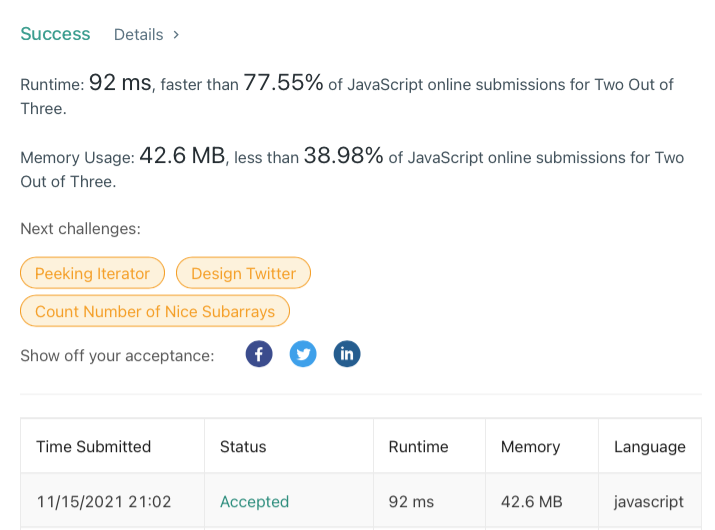Click the green Success heading
715x530 pixels.
[x=55, y=34]
